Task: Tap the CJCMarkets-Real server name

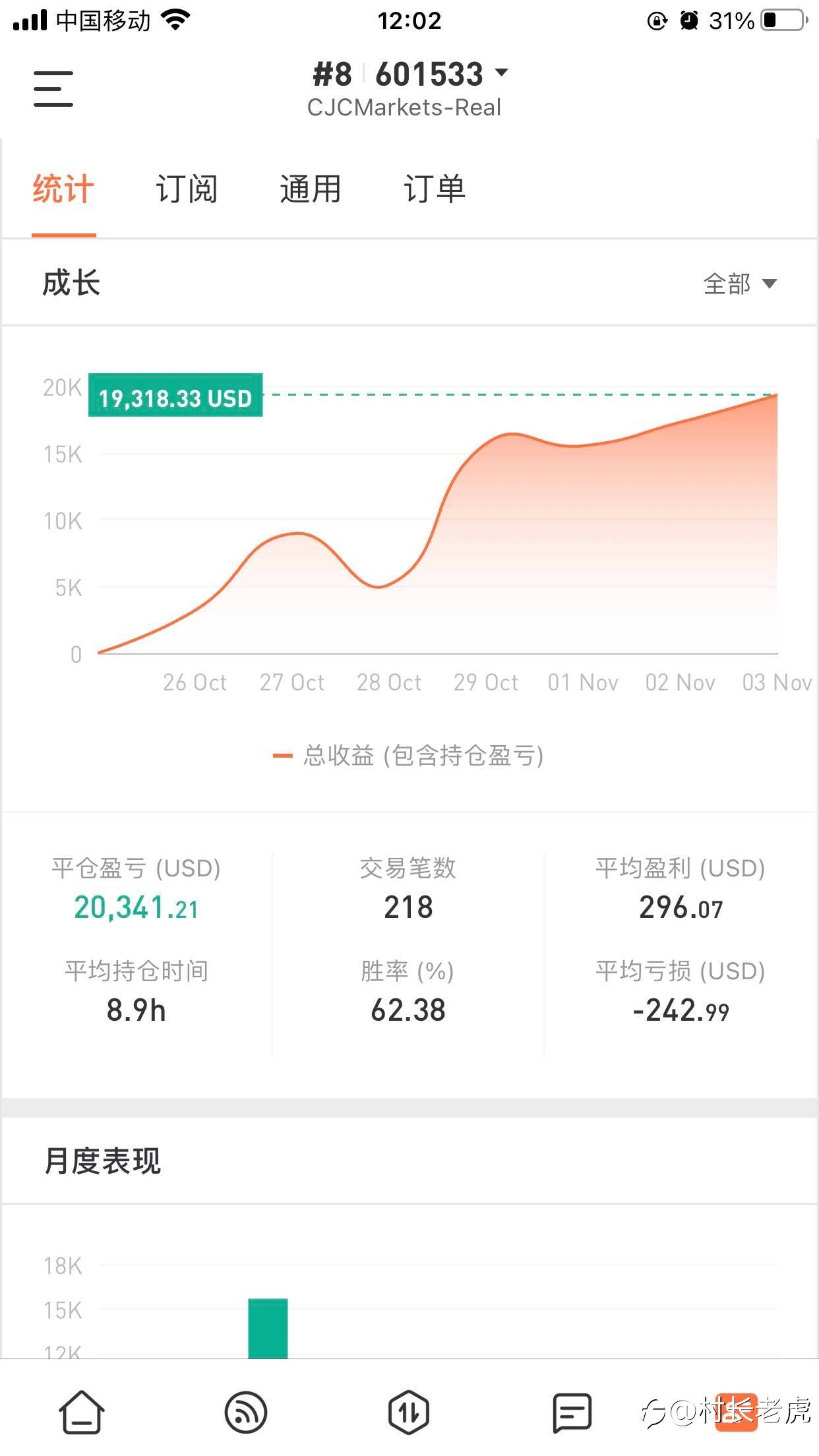Action: [404, 107]
